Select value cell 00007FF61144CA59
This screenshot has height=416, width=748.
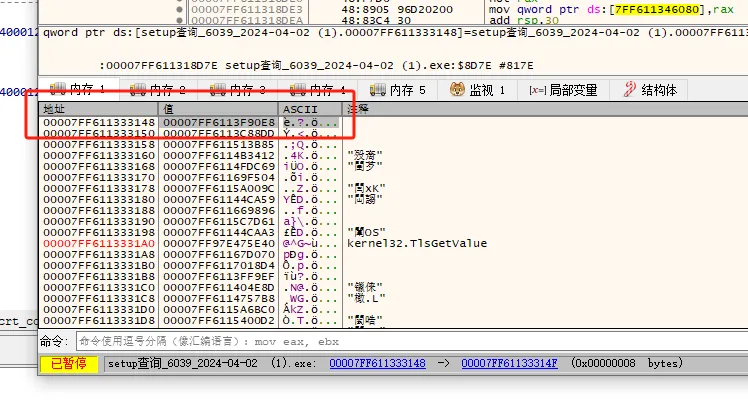coord(219,199)
